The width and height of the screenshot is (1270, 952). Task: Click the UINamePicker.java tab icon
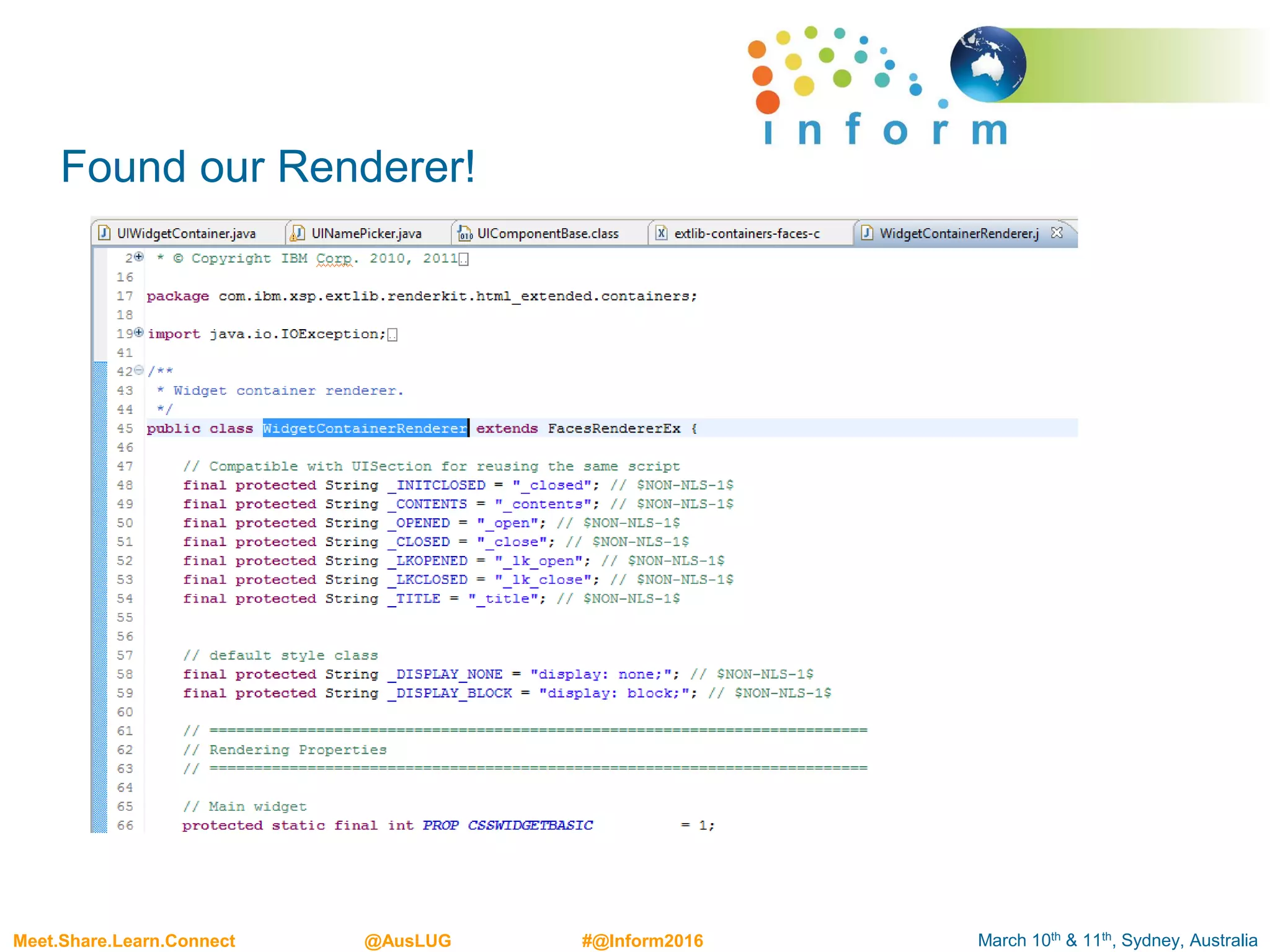(x=298, y=233)
